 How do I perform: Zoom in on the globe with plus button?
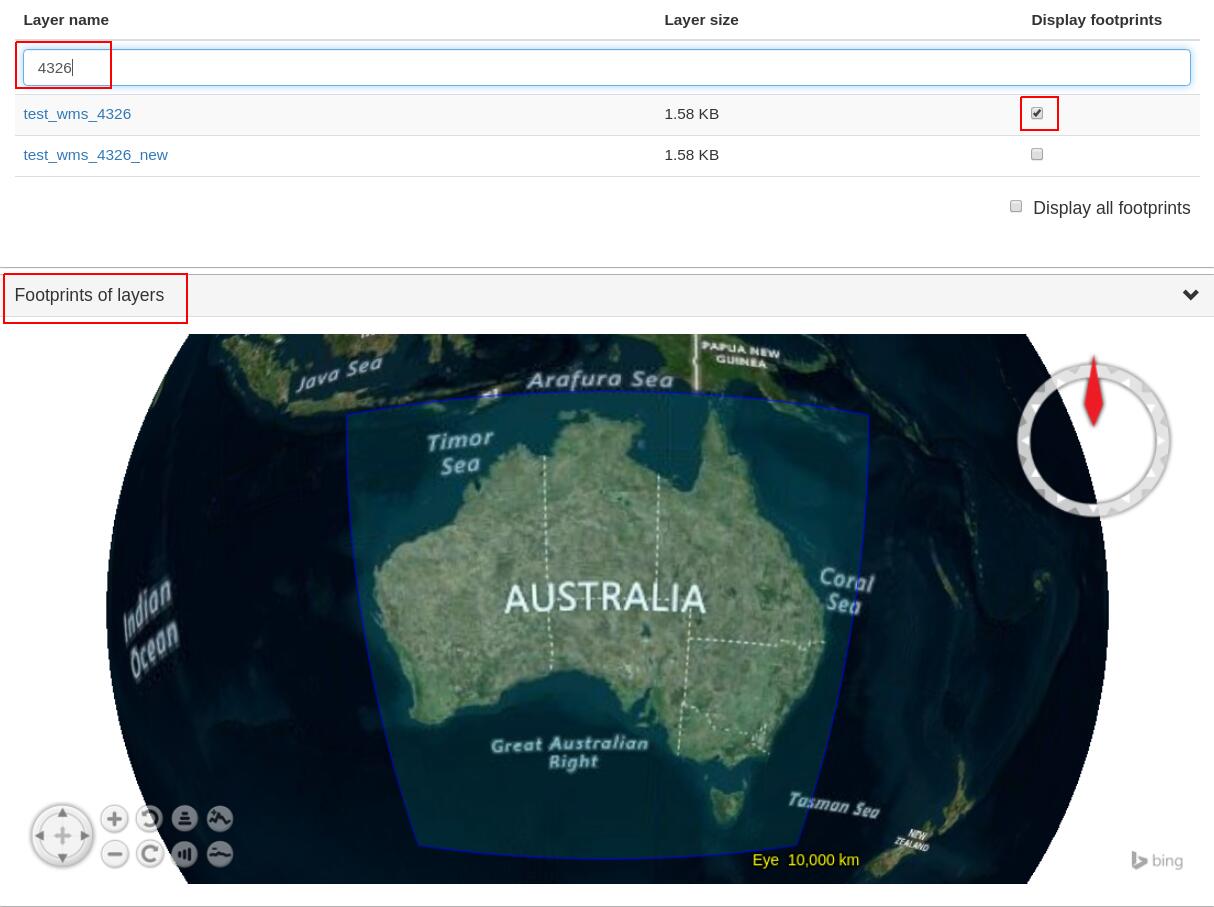pos(115,819)
